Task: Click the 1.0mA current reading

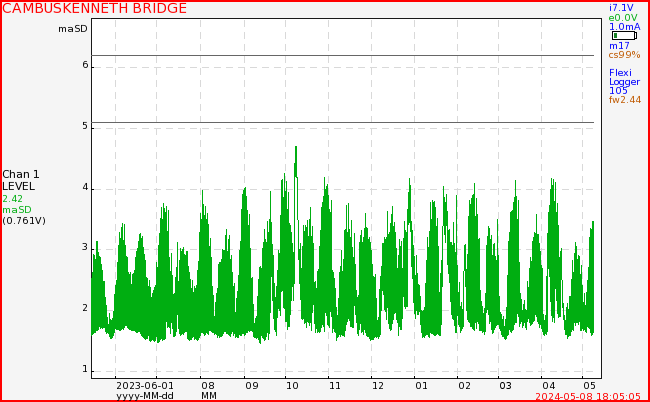Action: point(624,27)
